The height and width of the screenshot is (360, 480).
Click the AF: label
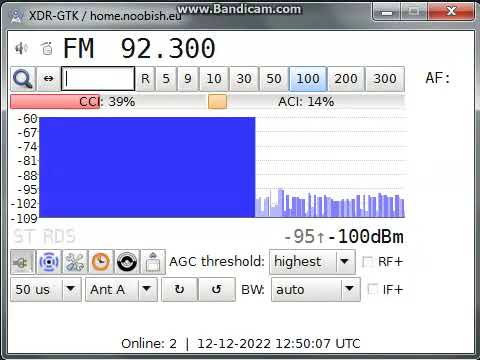point(438,78)
